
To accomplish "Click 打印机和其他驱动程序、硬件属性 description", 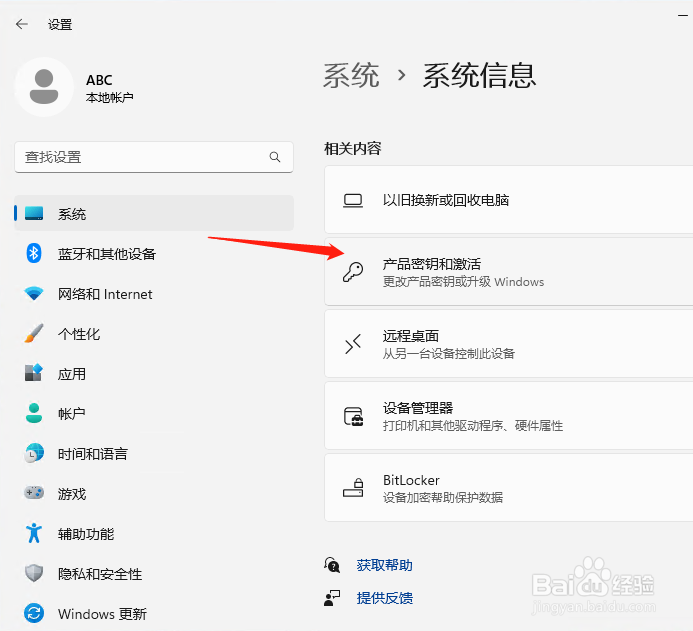I will tap(473, 426).
